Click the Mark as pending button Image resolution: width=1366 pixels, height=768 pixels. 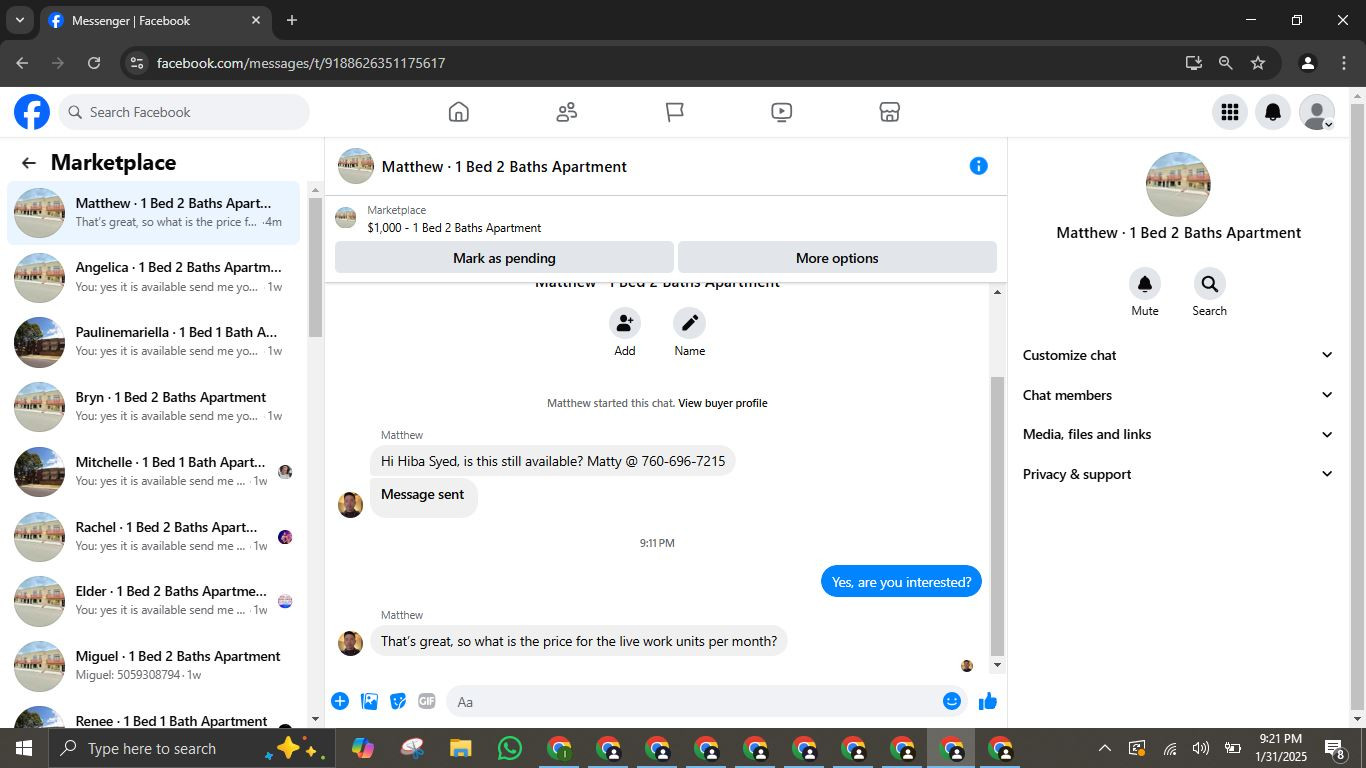click(x=504, y=258)
